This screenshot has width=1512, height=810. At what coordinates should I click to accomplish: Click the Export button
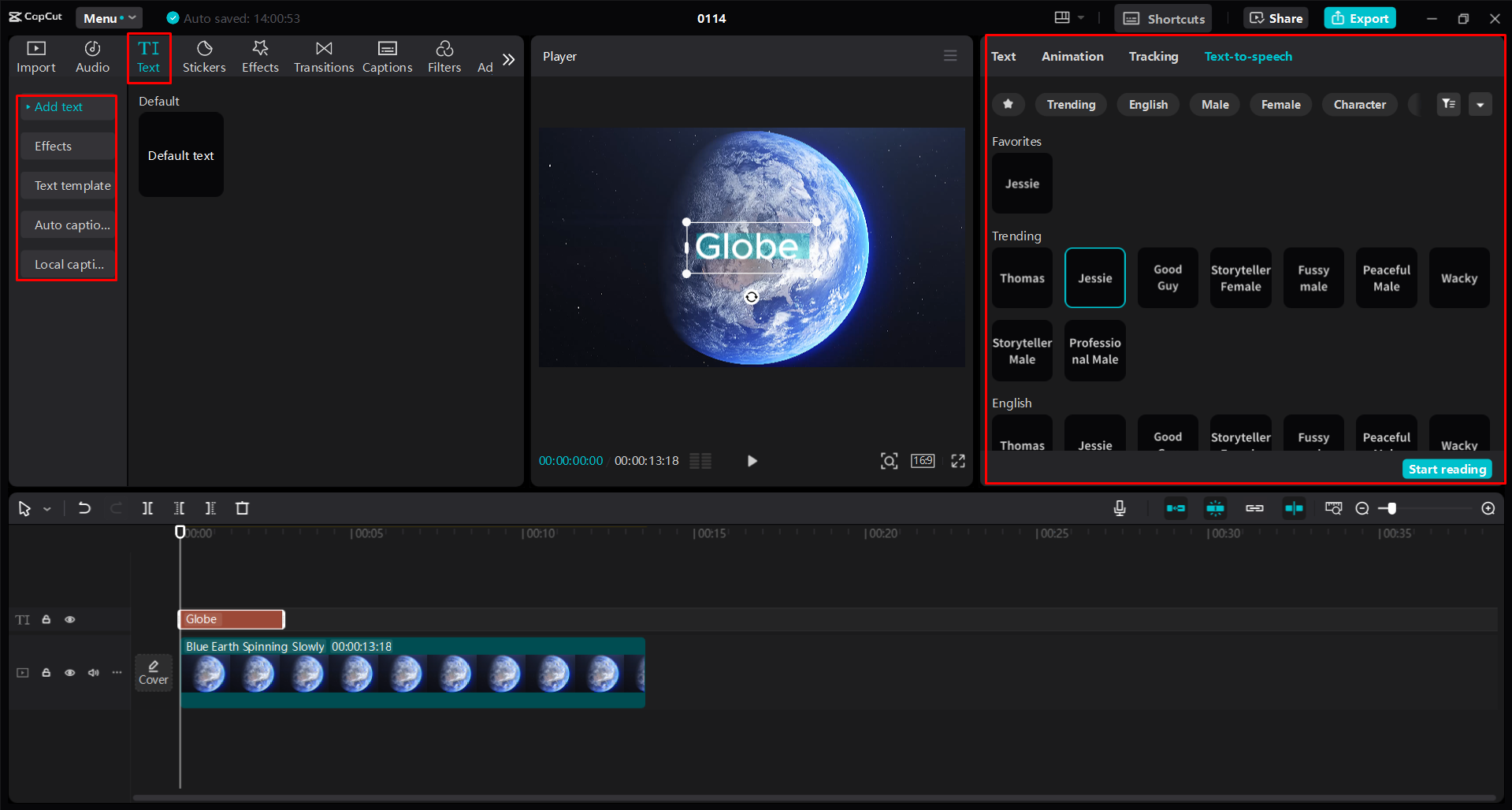click(x=1358, y=17)
